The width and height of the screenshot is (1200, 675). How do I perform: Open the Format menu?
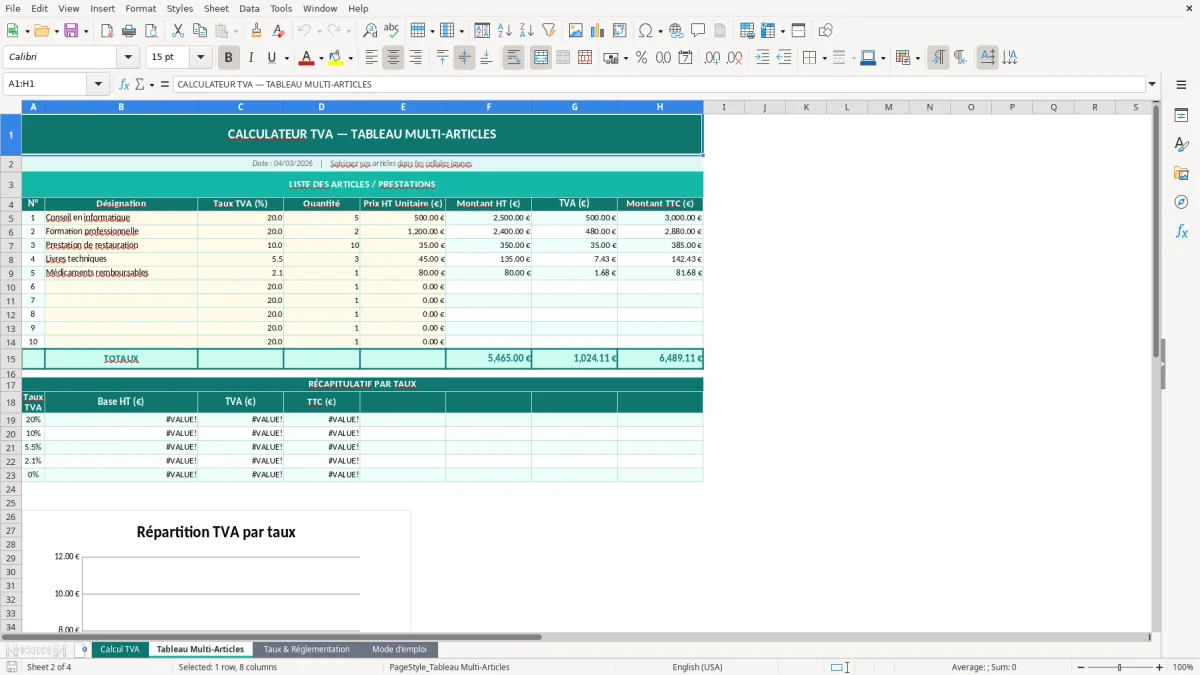140,8
